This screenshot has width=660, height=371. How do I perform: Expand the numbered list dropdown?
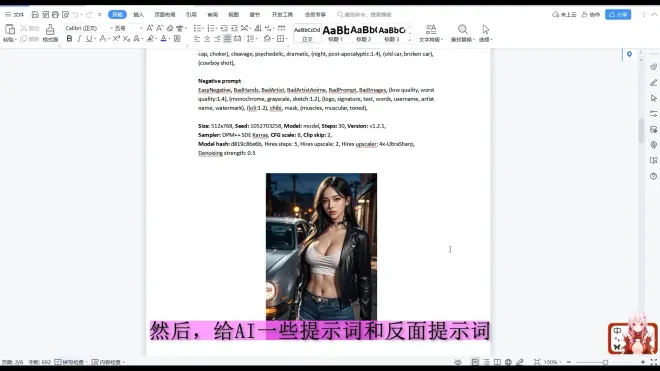pos(217,28)
